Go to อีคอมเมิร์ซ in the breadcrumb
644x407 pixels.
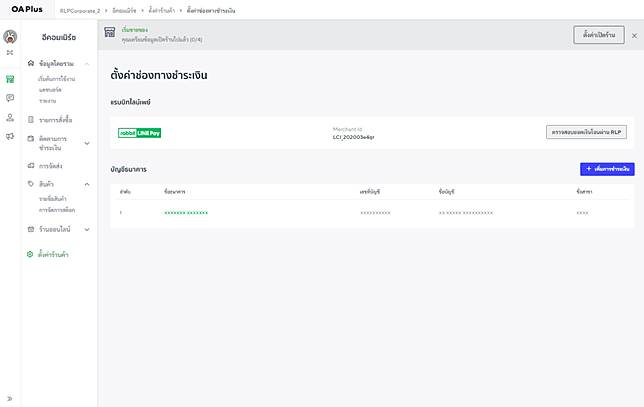point(124,11)
